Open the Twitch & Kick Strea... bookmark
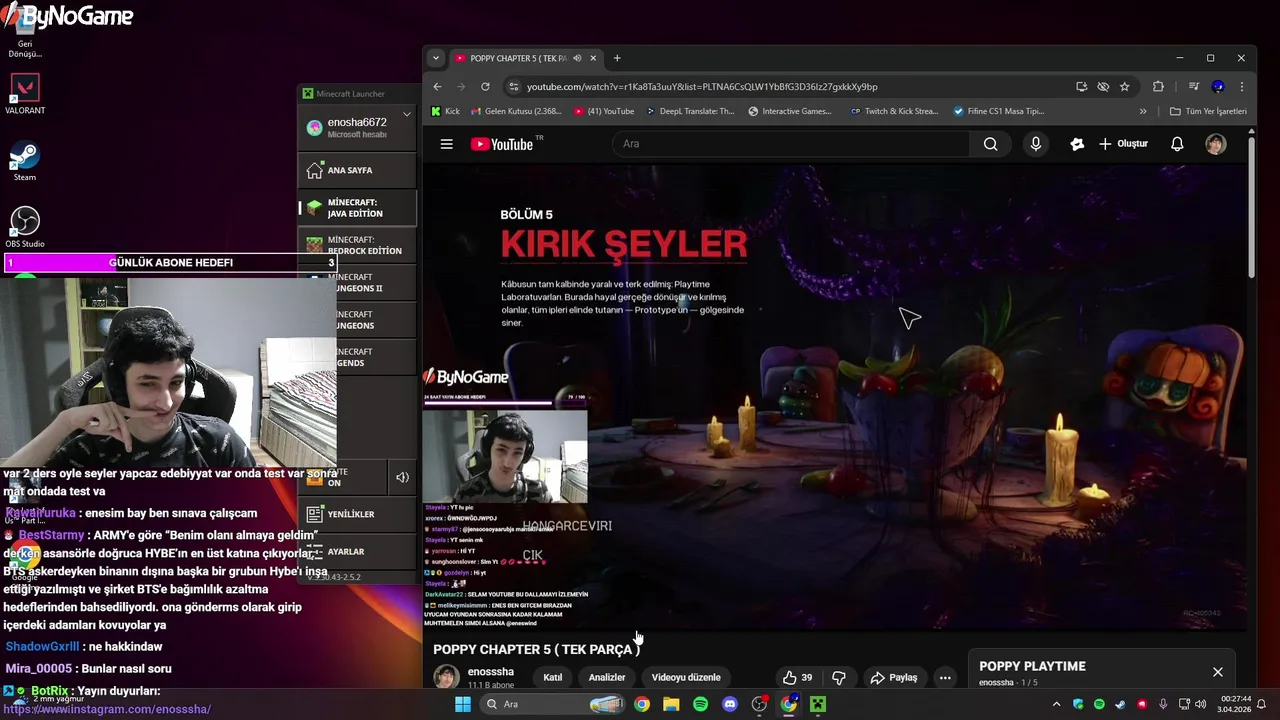The width and height of the screenshot is (1280, 720). point(894,111)
